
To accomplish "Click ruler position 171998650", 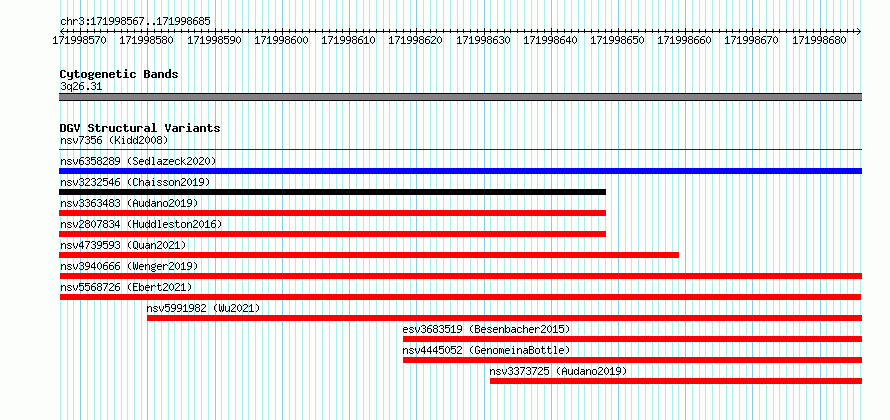I will click(618, 40).
